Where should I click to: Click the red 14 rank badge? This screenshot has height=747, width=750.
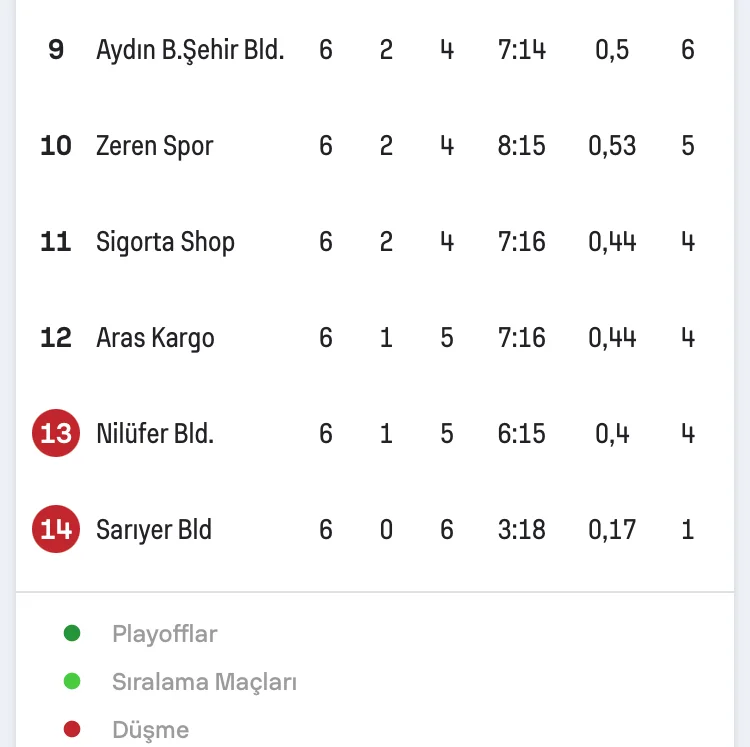click(x=56, y=530)
